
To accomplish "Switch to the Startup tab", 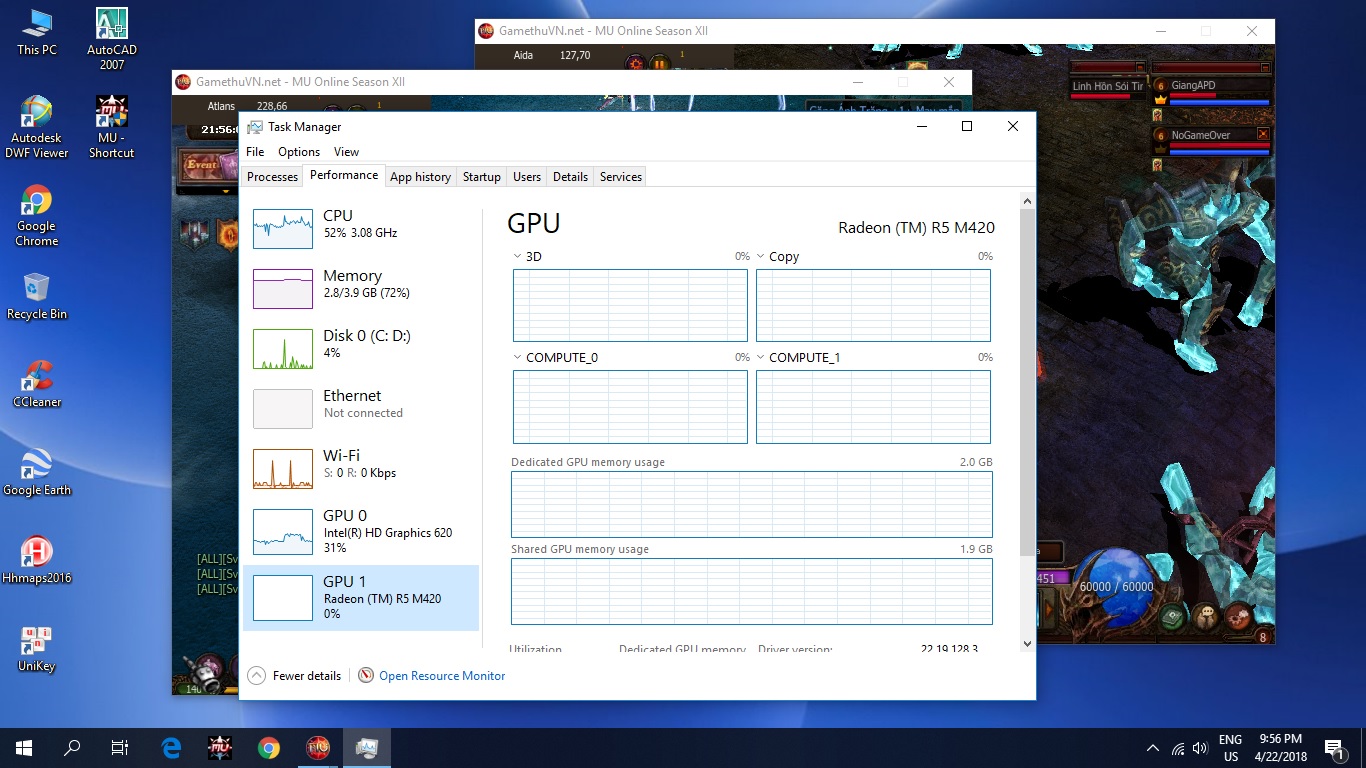I will [x=481, y=177].
